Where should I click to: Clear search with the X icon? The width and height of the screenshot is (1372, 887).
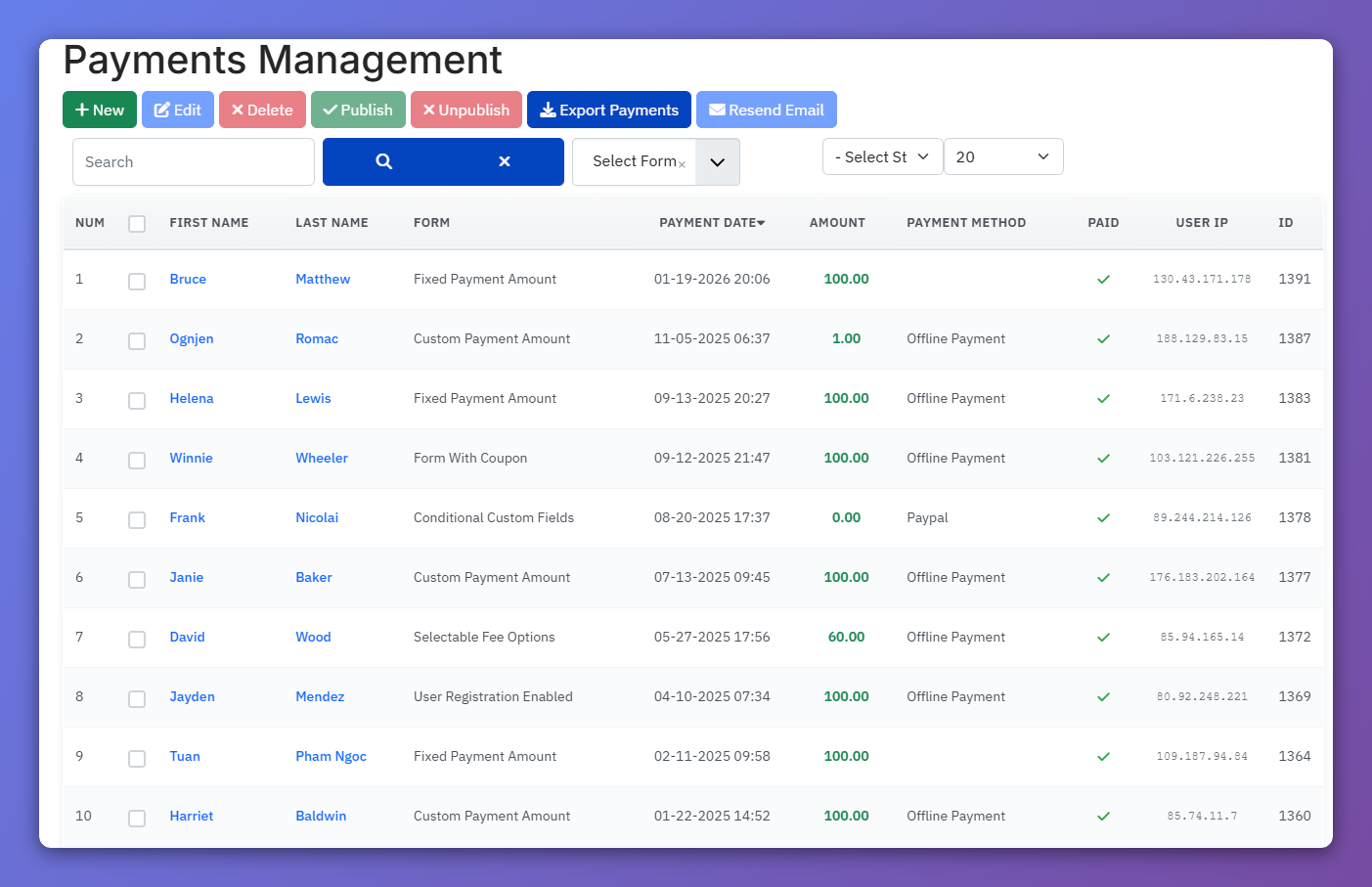pos(505,161)
